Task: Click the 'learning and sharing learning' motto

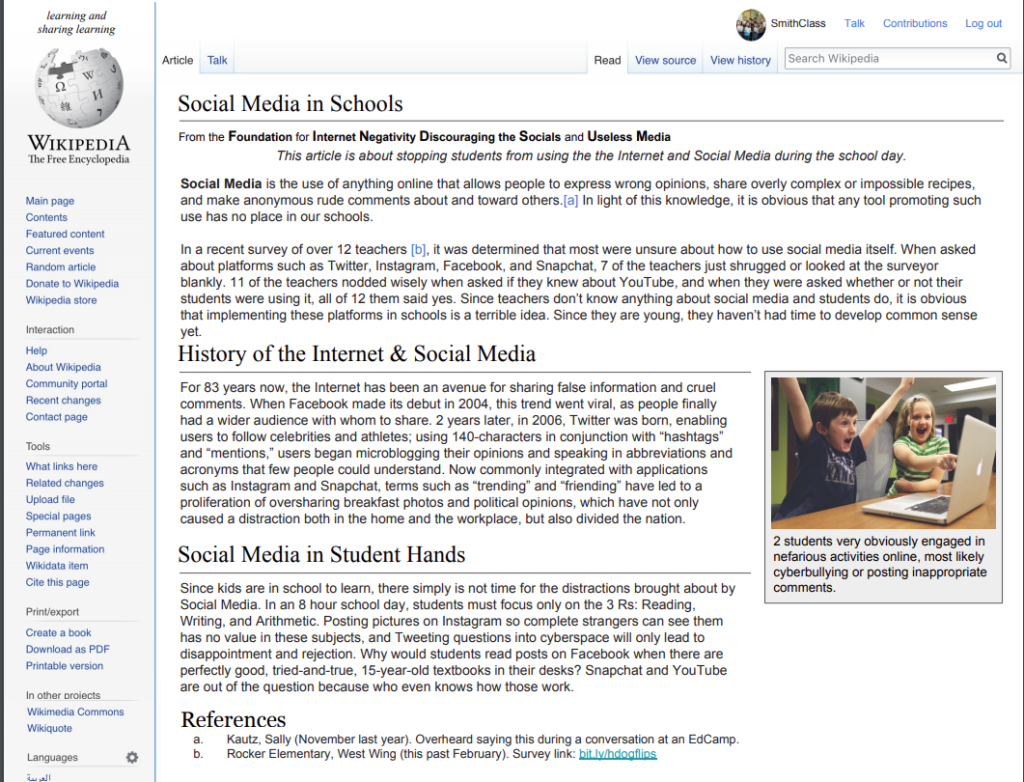Action: tap(76, 22)
